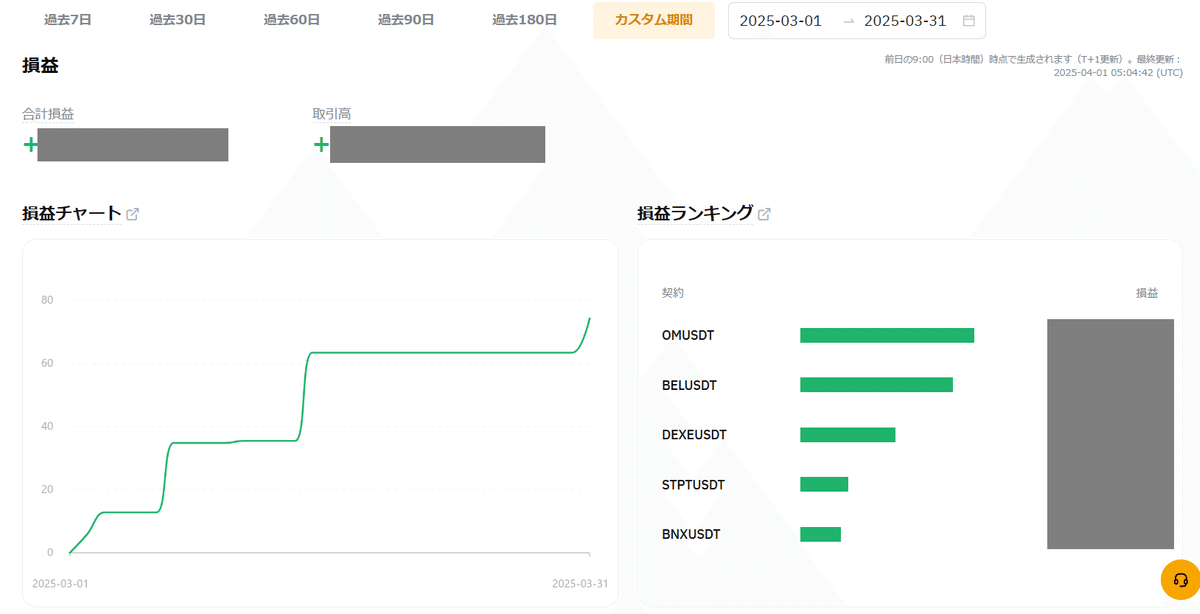
Task: Click the OMUSDT ranking bar
Action: (886, 335)
